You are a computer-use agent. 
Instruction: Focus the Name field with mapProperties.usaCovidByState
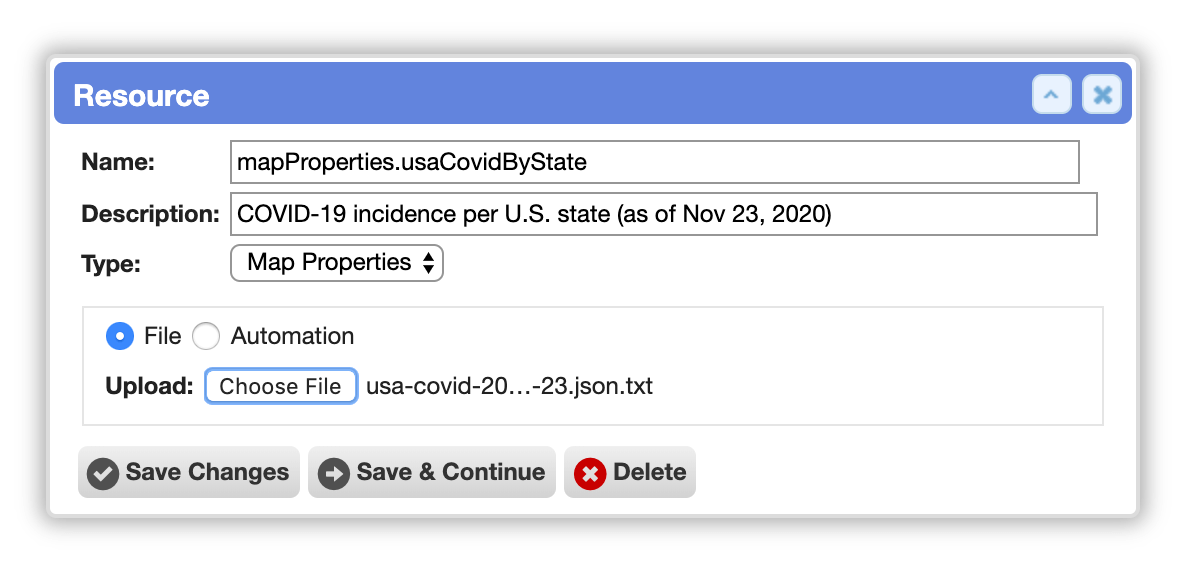click(655, 162)
